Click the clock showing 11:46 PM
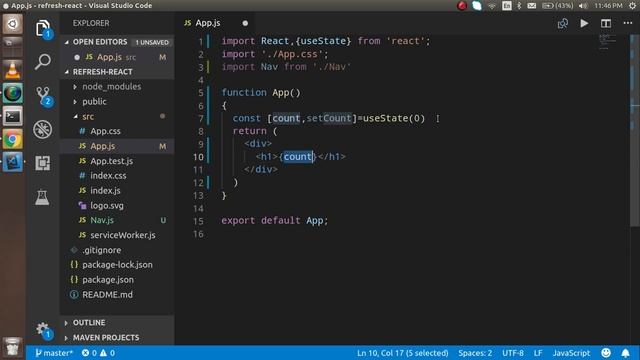The image size is (640, 360). (608, 6)
